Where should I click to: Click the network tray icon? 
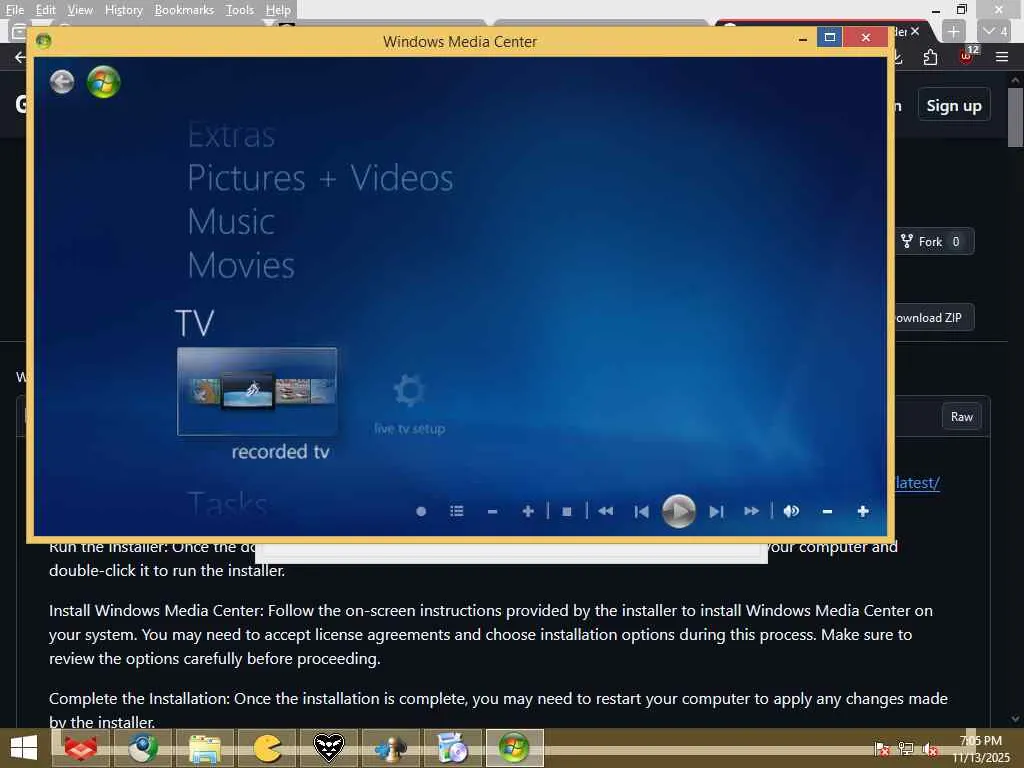click(906, 748)
